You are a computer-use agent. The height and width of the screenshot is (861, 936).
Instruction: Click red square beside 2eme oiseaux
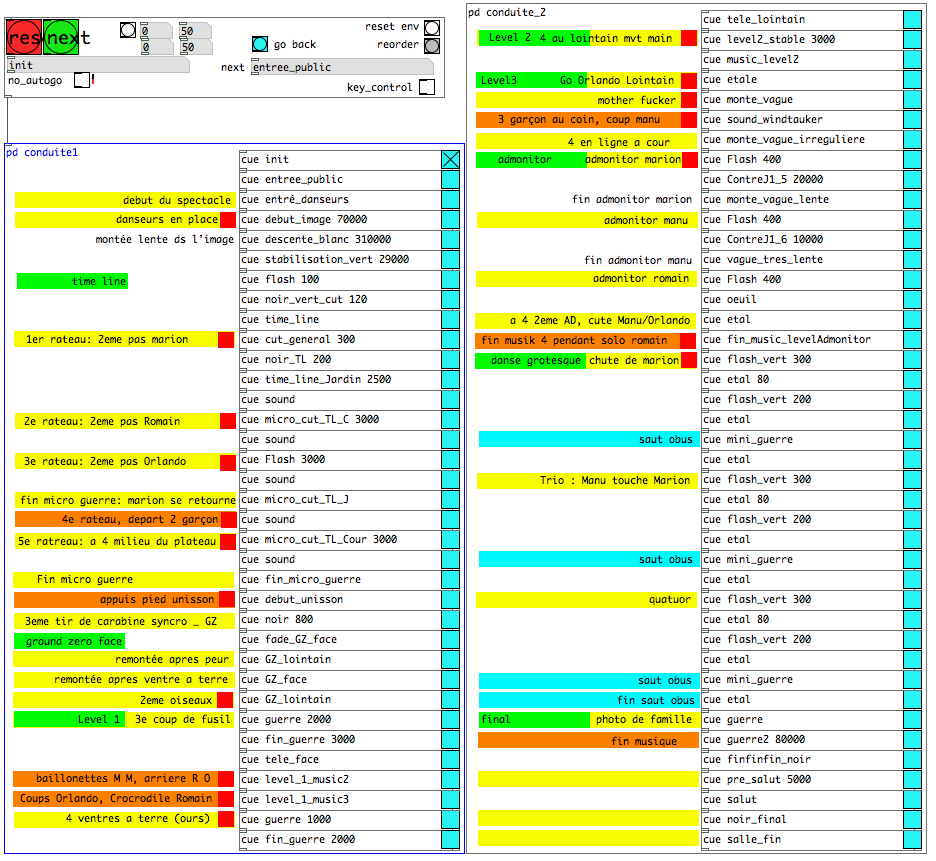225,700
